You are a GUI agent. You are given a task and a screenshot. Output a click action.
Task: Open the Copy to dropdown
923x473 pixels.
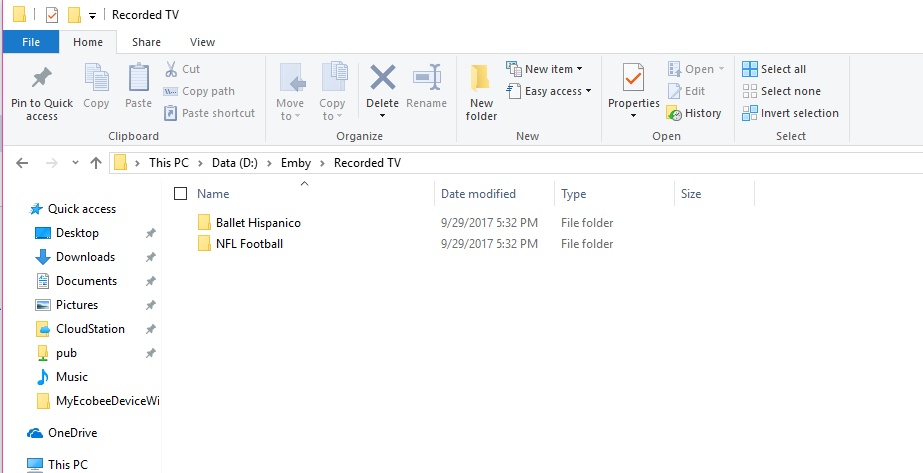coord(332,92)
